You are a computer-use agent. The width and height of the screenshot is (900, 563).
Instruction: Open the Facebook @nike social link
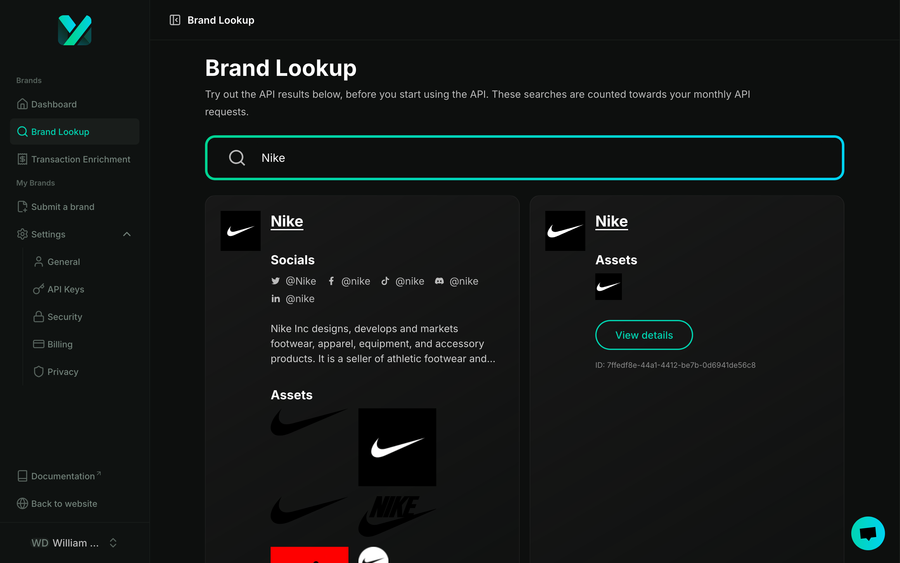[x=349, y=281]
